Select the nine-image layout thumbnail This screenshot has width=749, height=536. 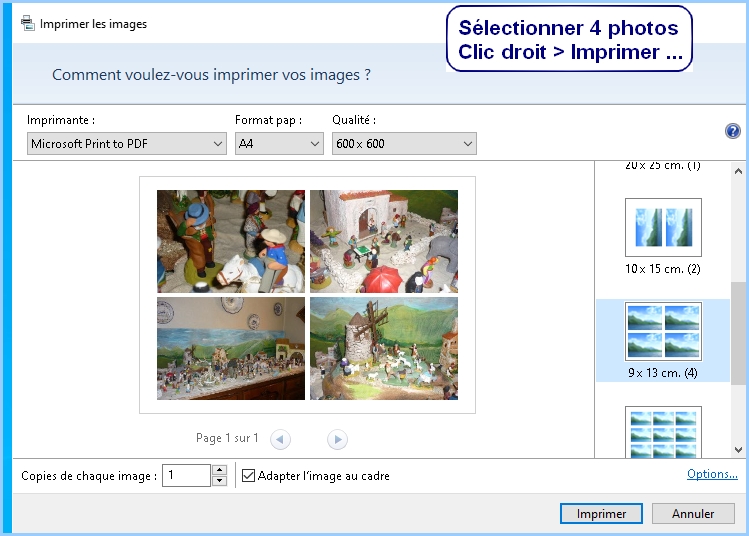tap(663, 432)
